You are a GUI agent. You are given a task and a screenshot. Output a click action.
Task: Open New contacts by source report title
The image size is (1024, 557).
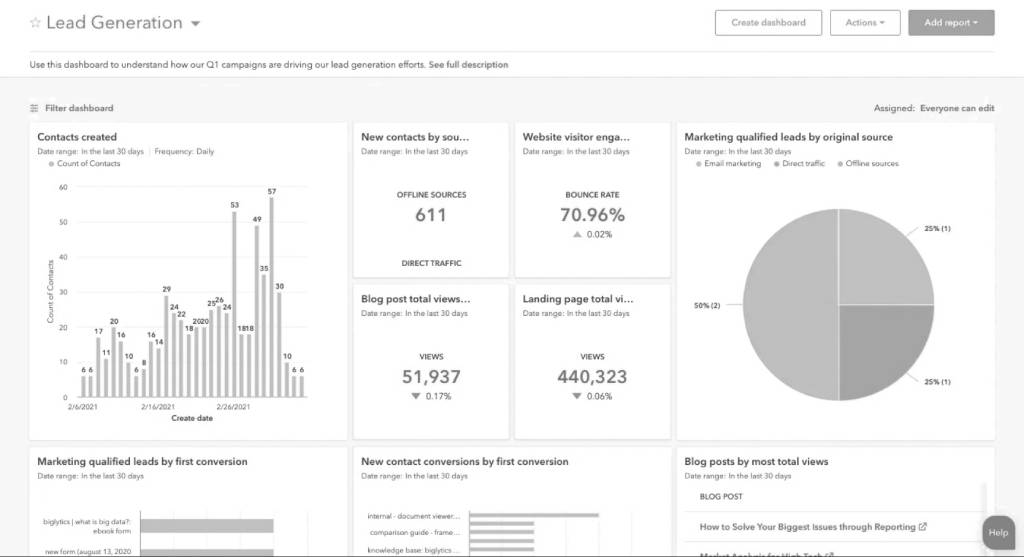click(415, 137)
